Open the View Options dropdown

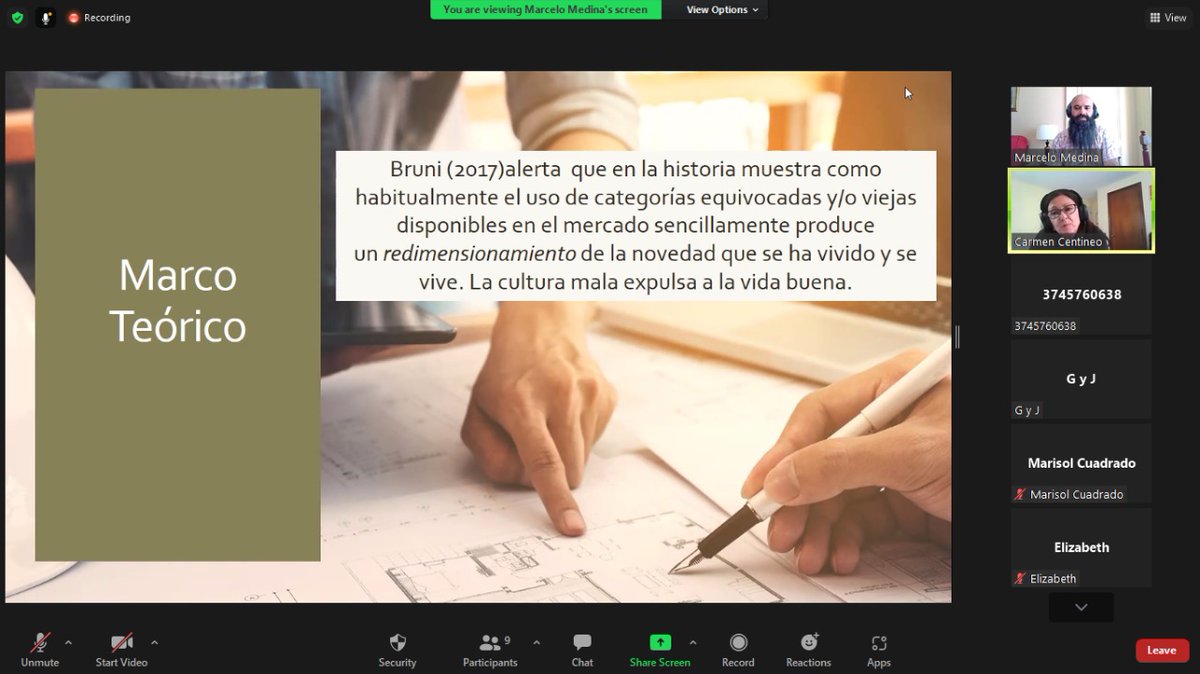pos(722,10)
